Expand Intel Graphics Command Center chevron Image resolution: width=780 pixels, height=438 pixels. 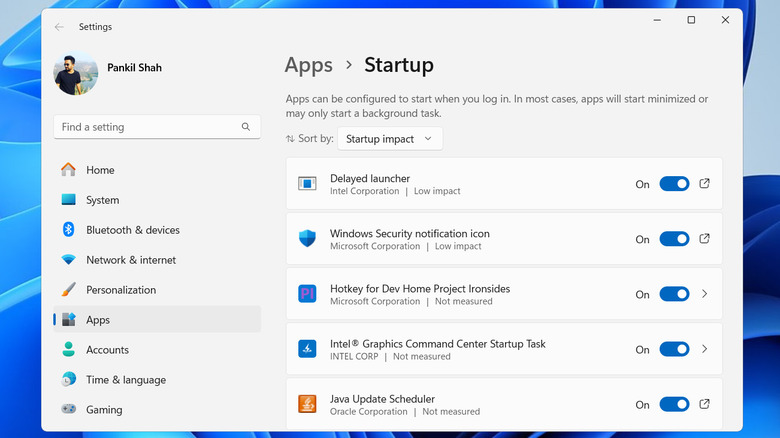click(704, 349)
